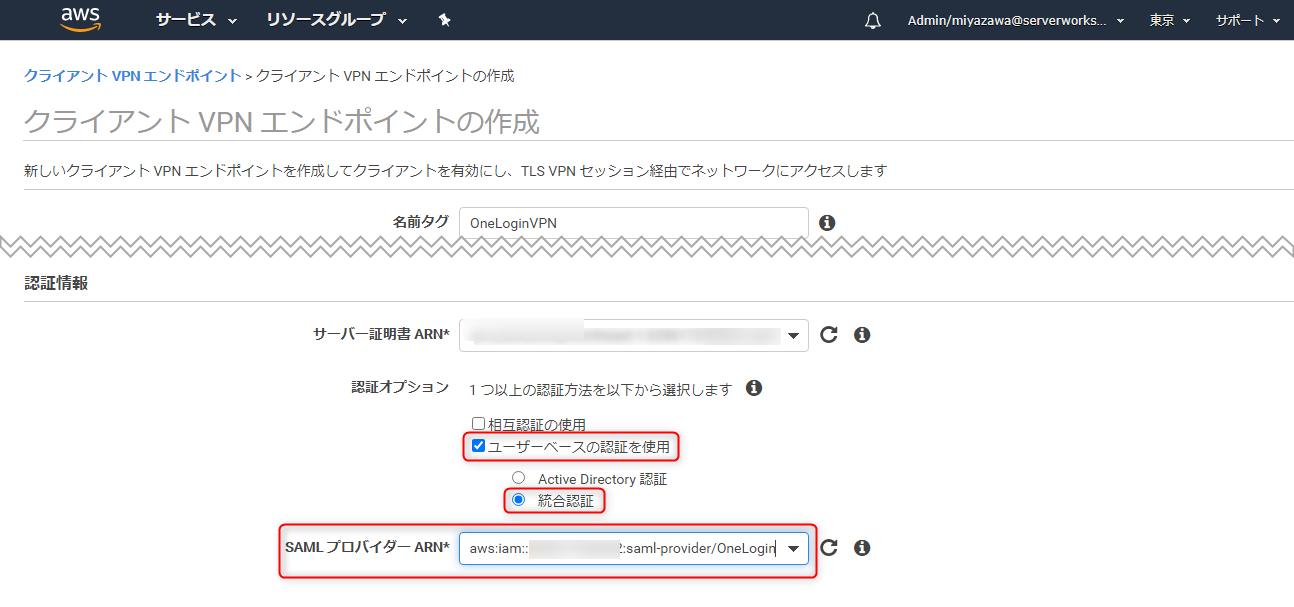Click info icon beside 認証オプション description
The image size is (1294, 607).
[x=755, y=388]
